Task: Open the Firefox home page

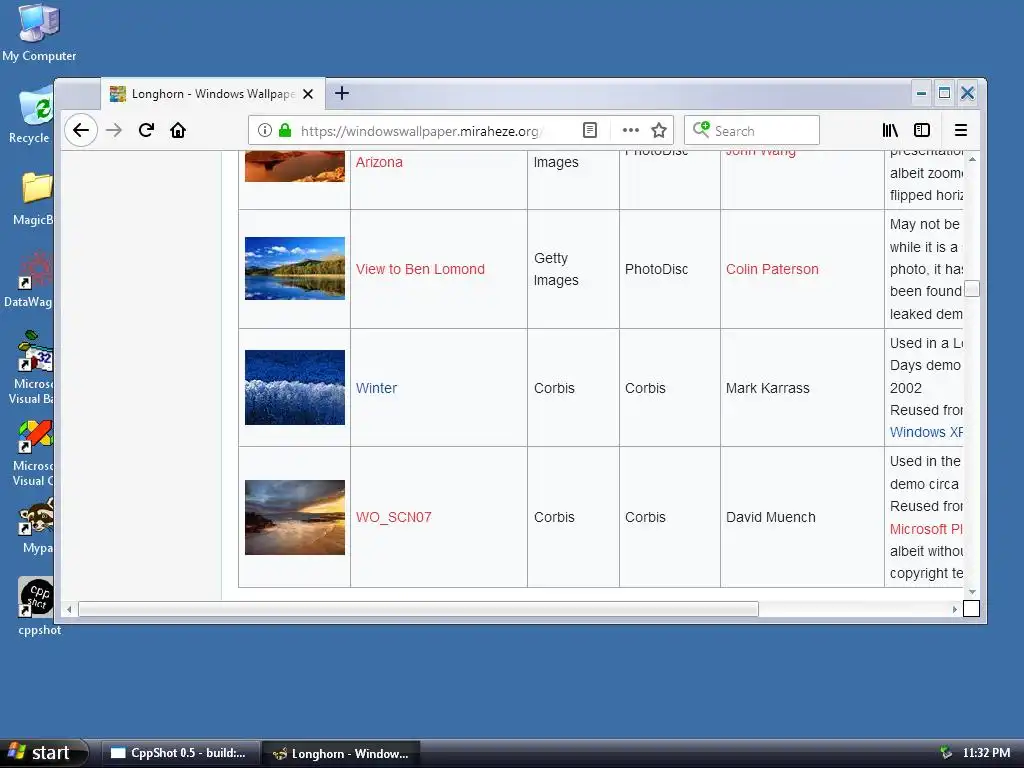Action: (178, 130)
